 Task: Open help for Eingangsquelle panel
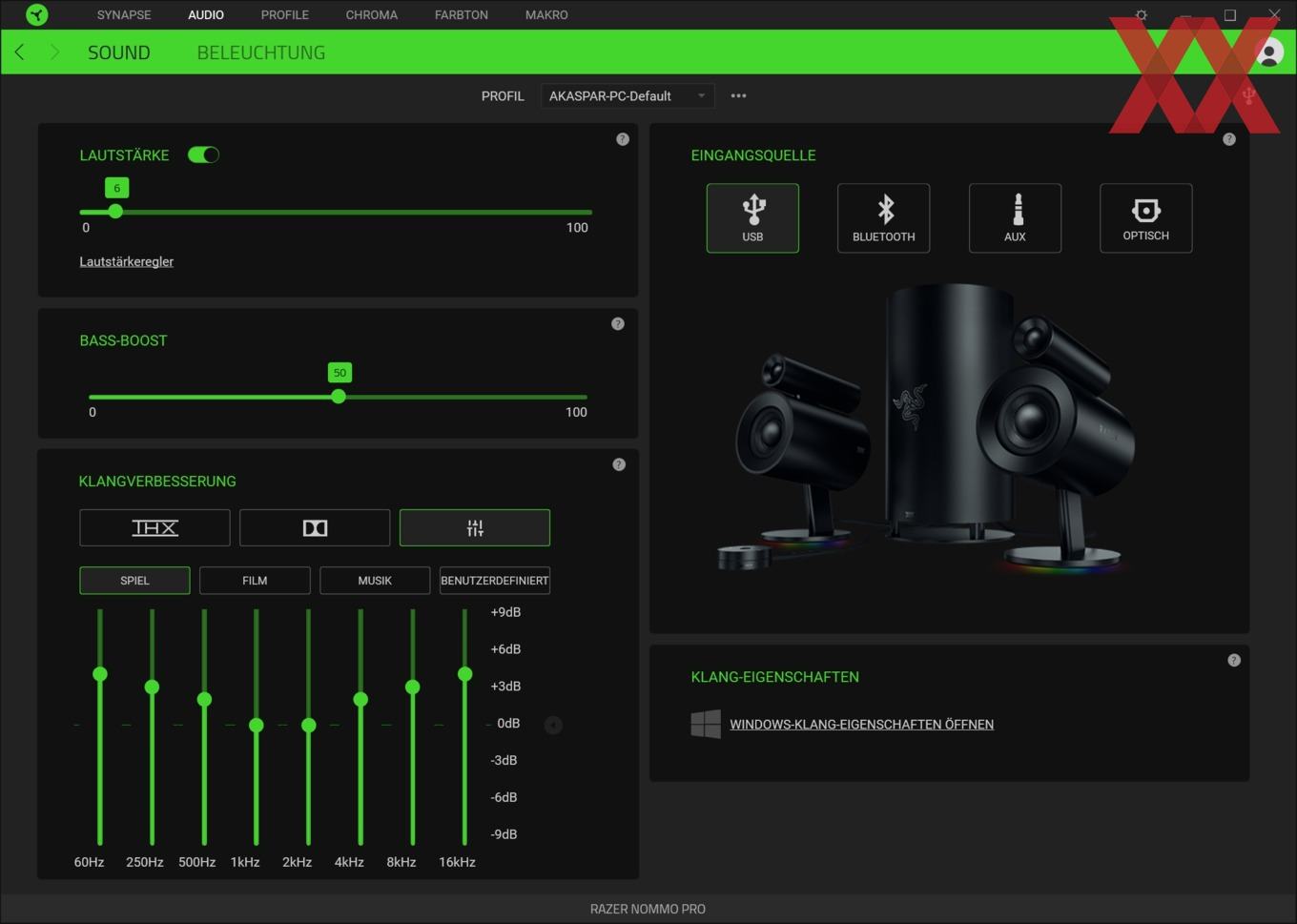click(x=1229, y=139)
